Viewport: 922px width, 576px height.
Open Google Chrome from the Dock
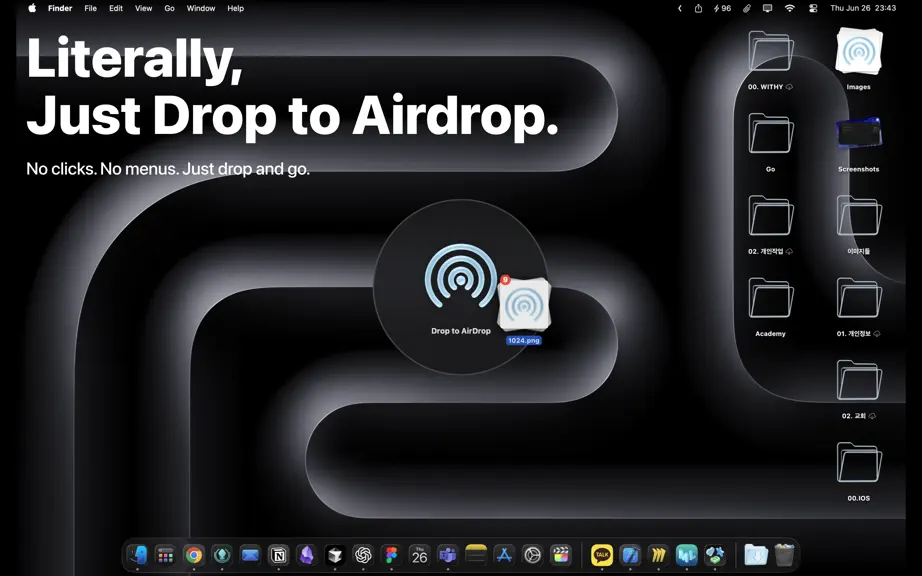[x=193, y=555]
